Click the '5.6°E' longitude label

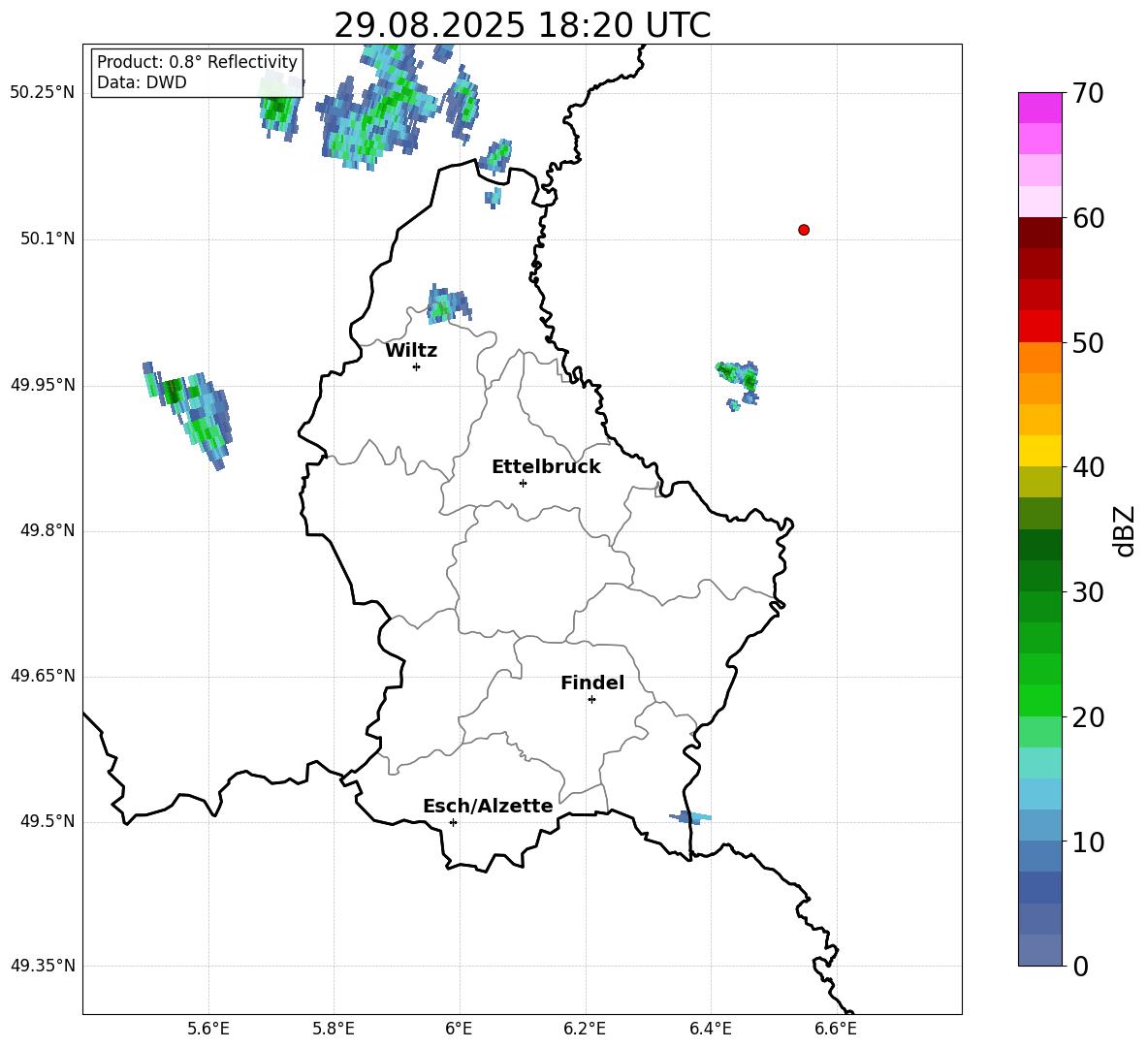pyautogui.click(x=208, y=1029)
